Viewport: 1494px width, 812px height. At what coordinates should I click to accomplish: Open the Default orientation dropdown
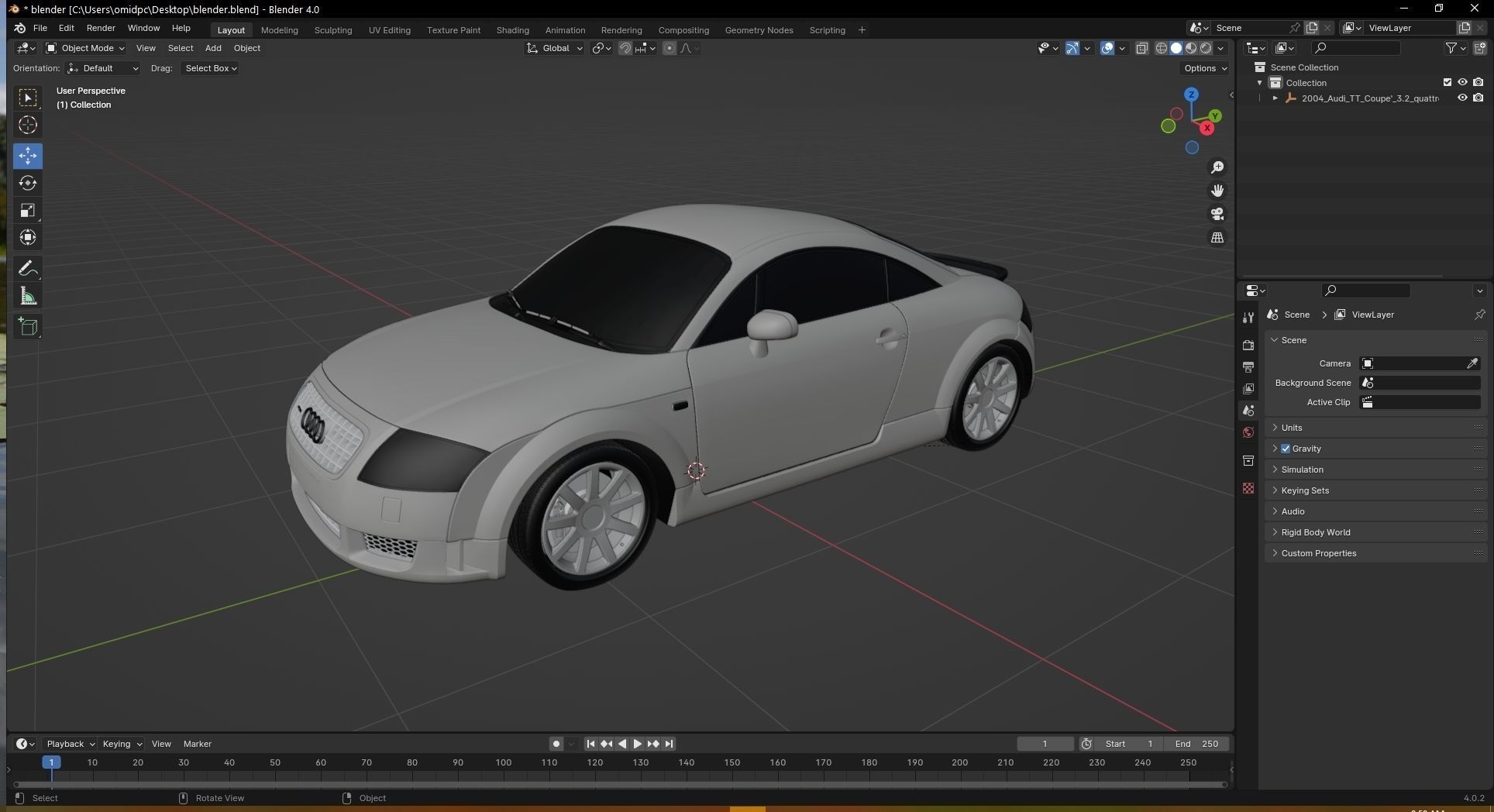point(103,68)
